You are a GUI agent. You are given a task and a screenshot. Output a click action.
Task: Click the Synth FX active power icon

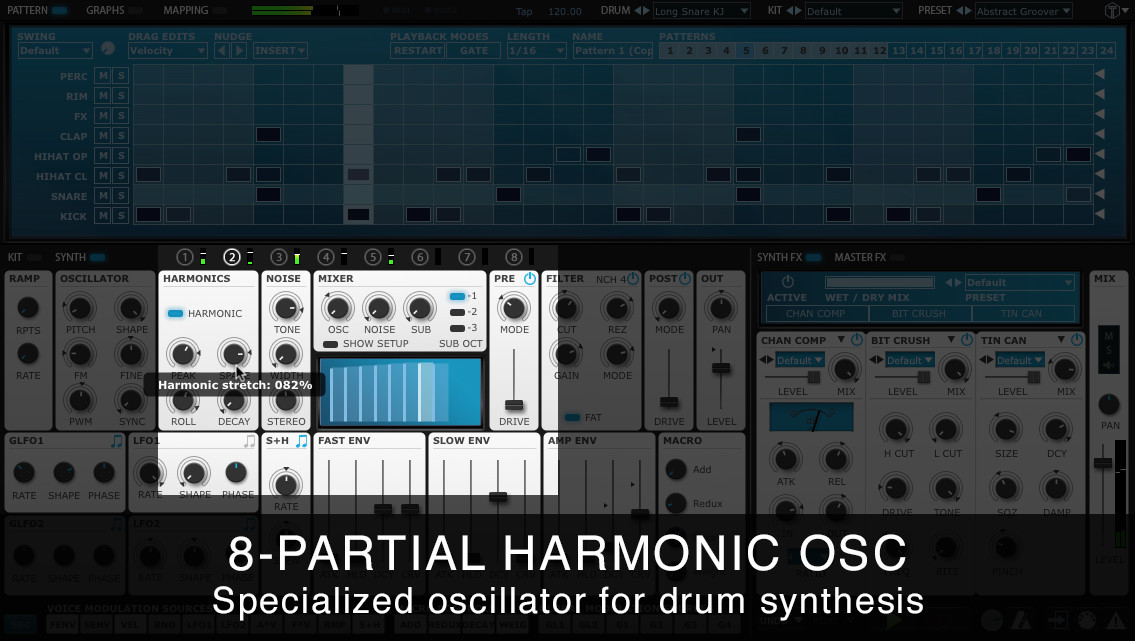click(788, 281)
